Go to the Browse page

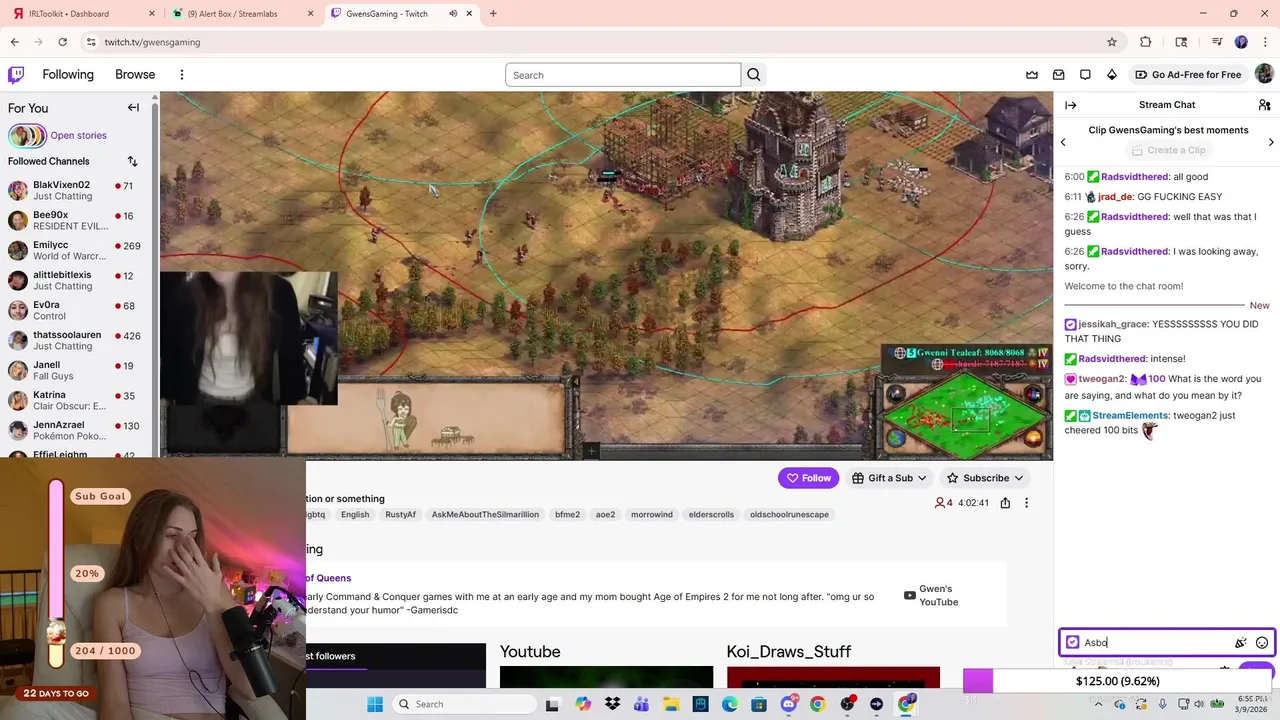pyautogui.click(x=135, y=75)
